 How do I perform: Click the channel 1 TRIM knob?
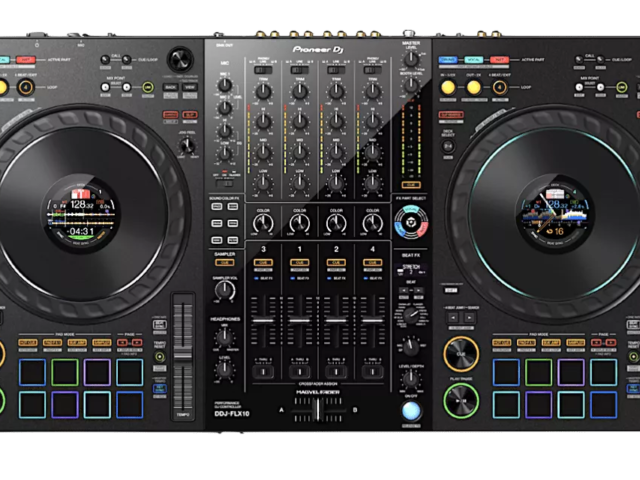(300, 91)
